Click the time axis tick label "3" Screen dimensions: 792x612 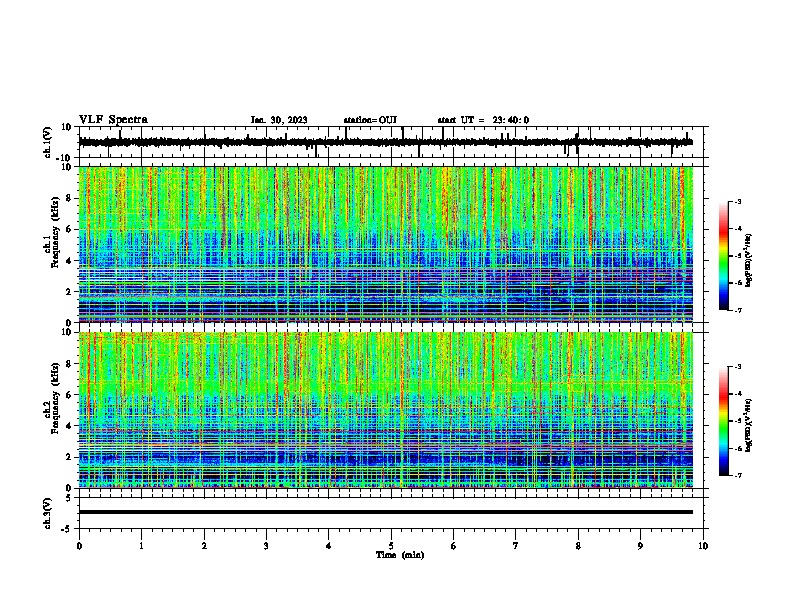(x=266, y=546)
